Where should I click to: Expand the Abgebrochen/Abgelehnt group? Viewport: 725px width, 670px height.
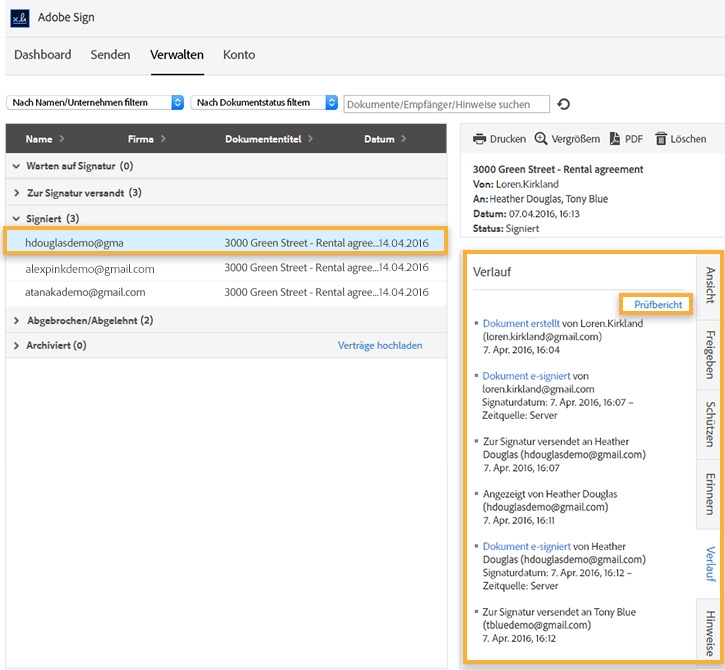(16, 321)
